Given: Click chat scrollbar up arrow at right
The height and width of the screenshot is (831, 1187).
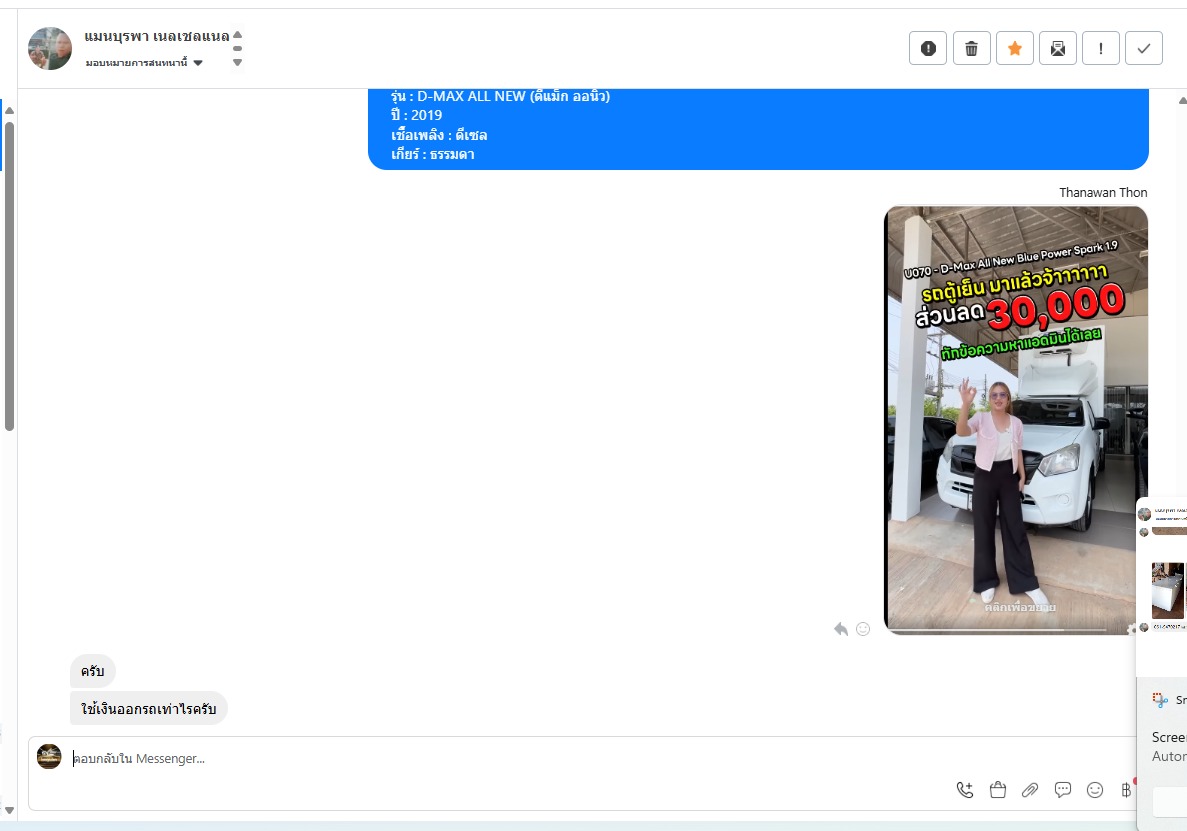Looking at the screenshot, I should tap(1182, 100).
